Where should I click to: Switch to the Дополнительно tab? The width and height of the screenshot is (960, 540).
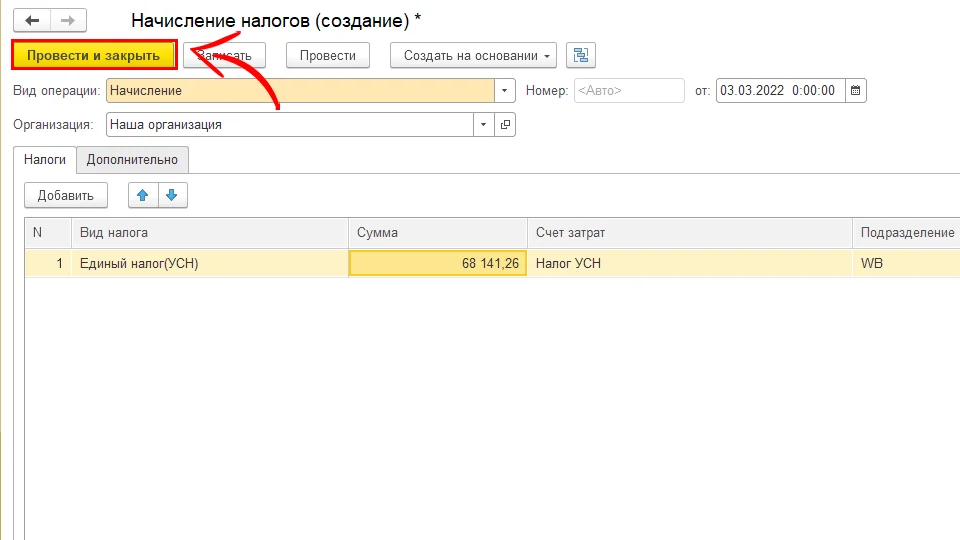click(x=132, y=160)
